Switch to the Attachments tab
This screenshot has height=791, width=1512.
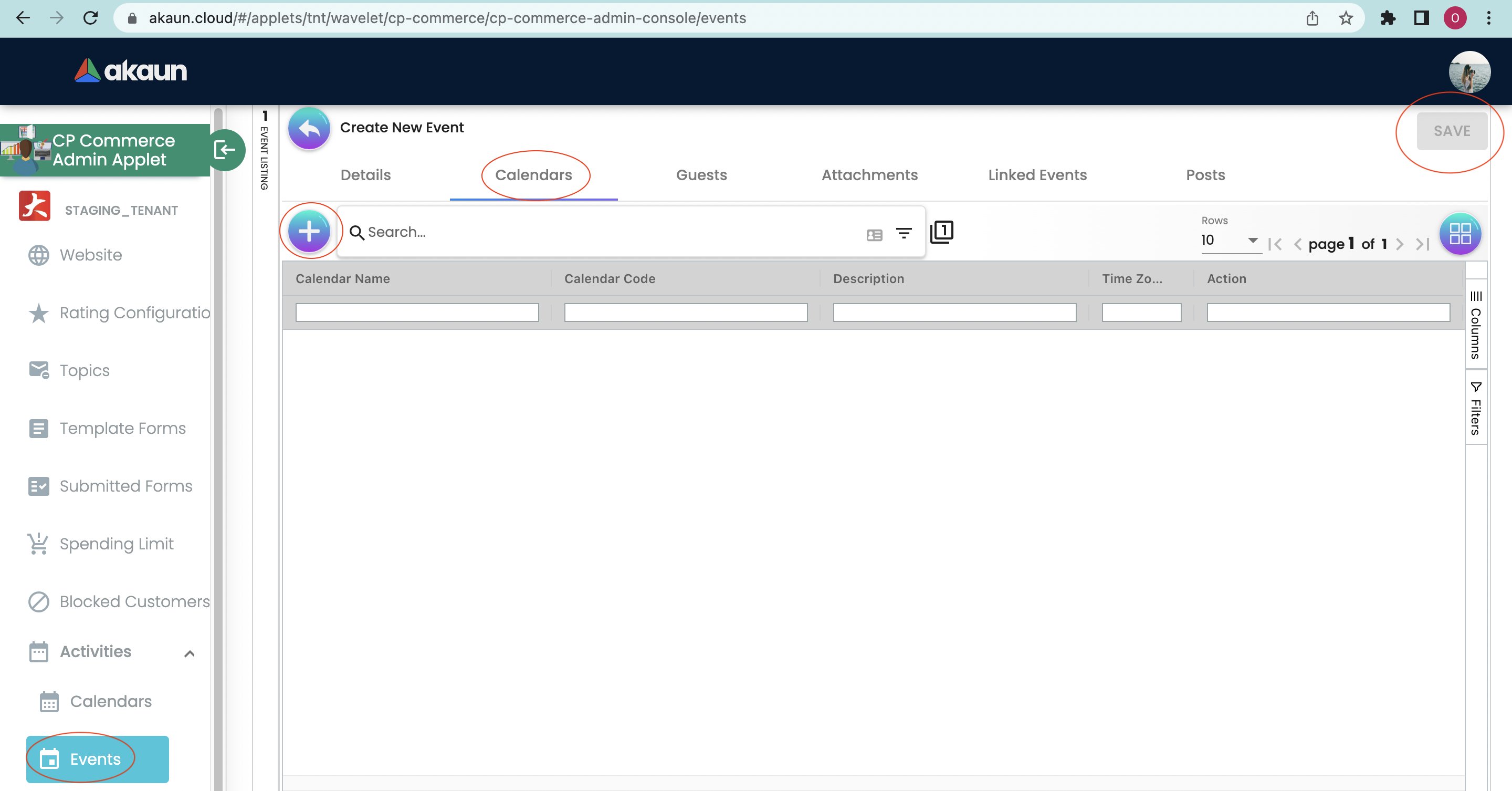coord(869,174)
